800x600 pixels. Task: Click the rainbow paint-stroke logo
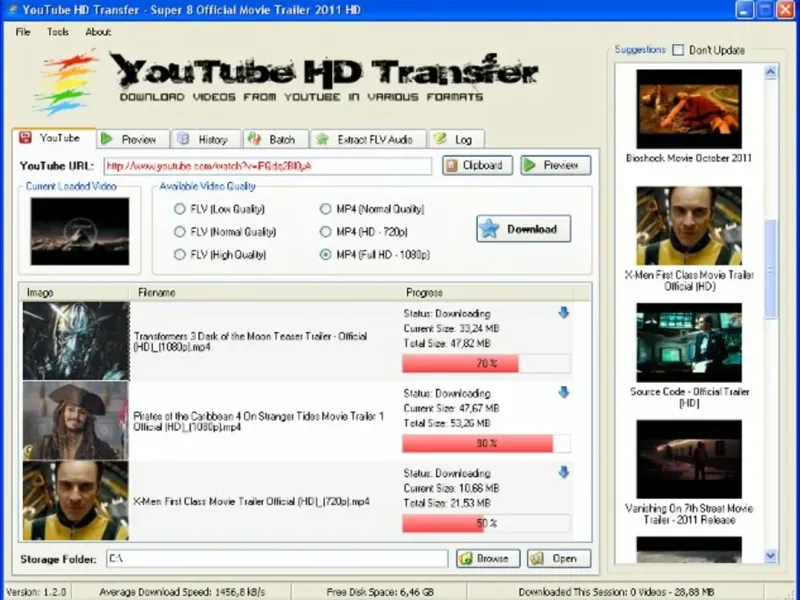pos(65,82)
